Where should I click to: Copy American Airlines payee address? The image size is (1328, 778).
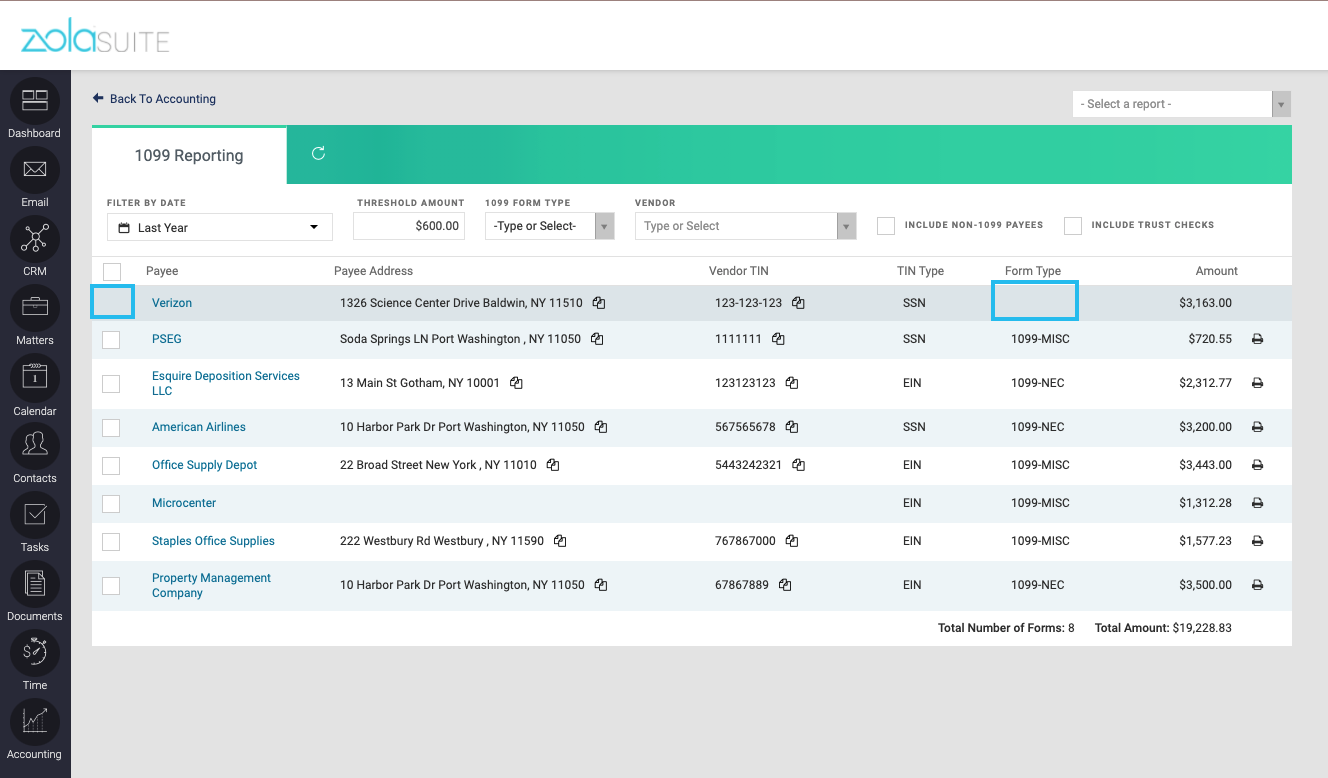tap(601, 427)
